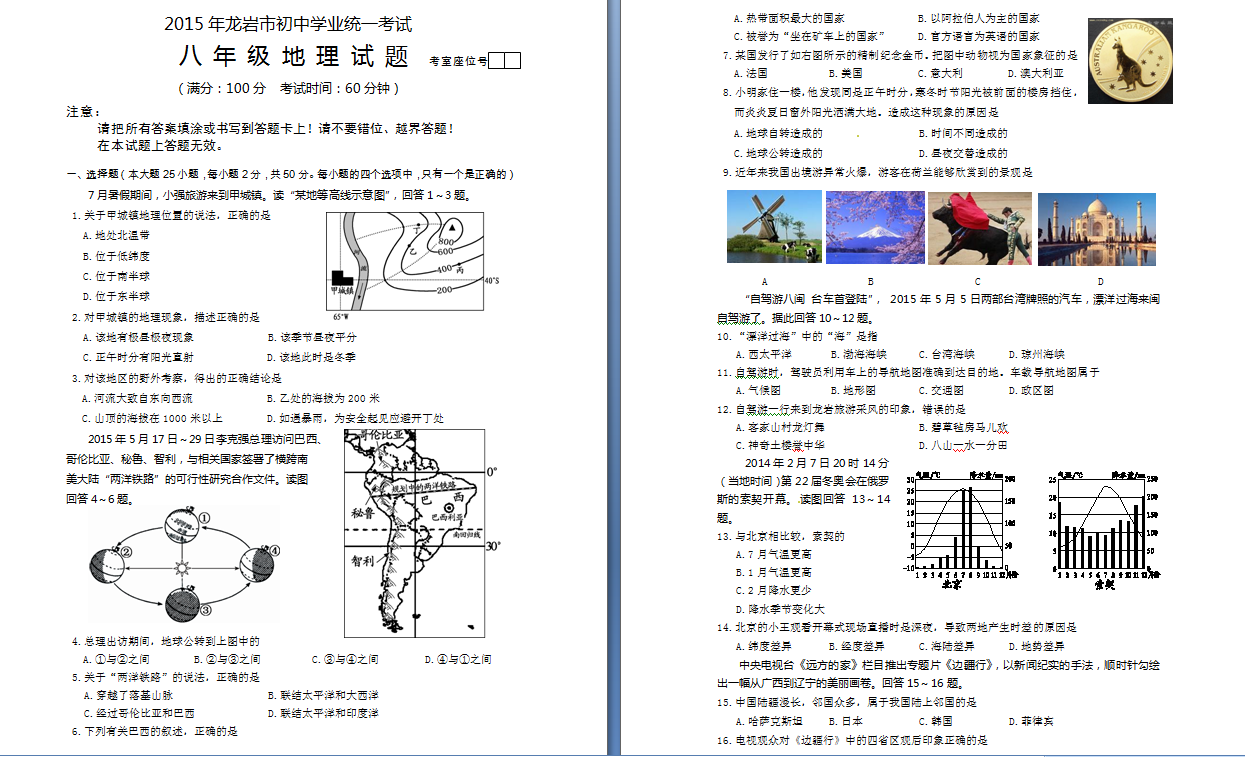Choose "A. 地处北温带" in question 1

click(116, 235)
